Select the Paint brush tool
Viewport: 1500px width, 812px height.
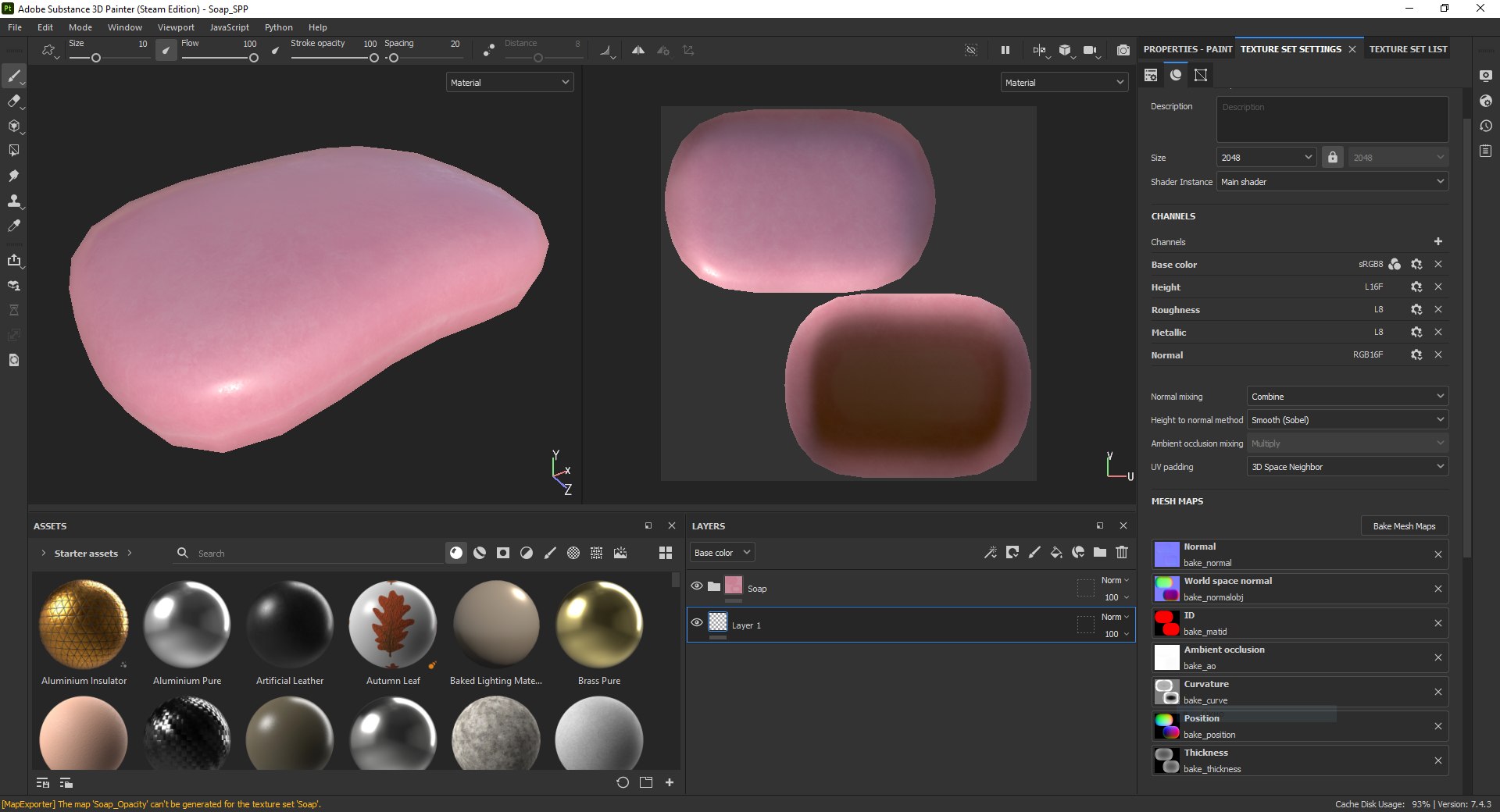(x=14, y=76)
